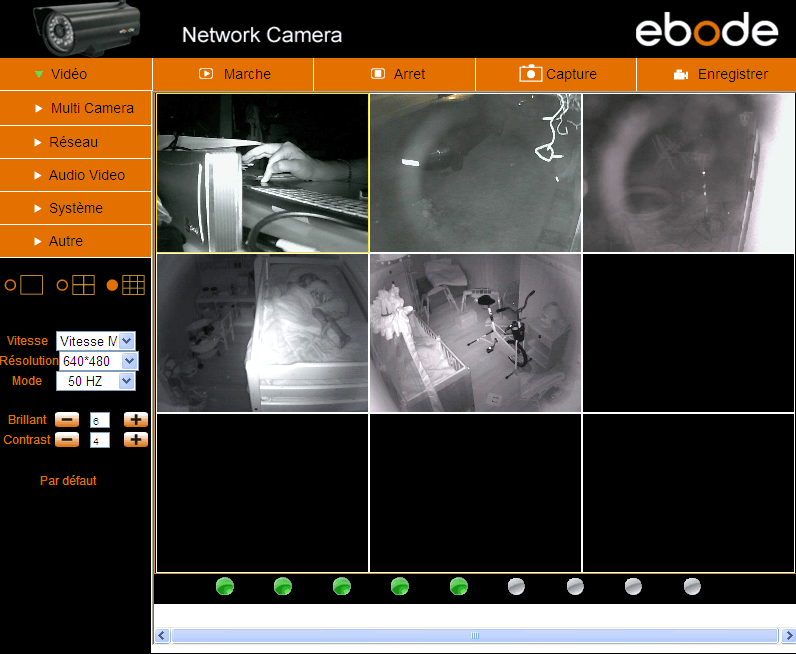Select feed showing baby in crib
This screenshot has width=796, height=654.
[262, 333]
